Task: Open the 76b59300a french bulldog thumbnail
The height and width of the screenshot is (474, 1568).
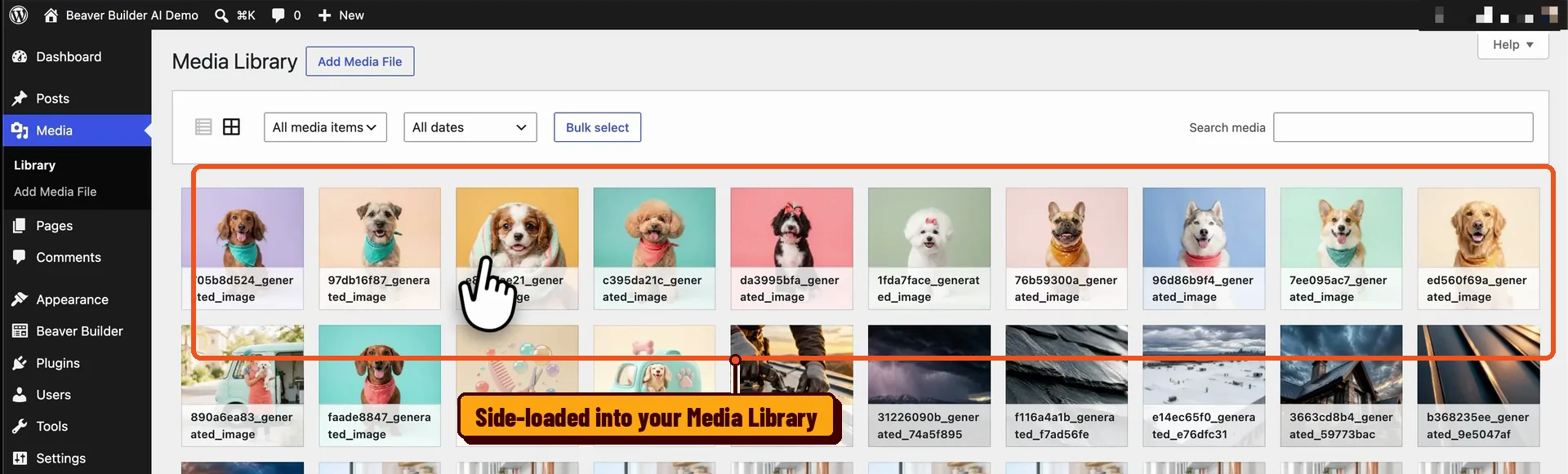Action: tap(1067, 249)
